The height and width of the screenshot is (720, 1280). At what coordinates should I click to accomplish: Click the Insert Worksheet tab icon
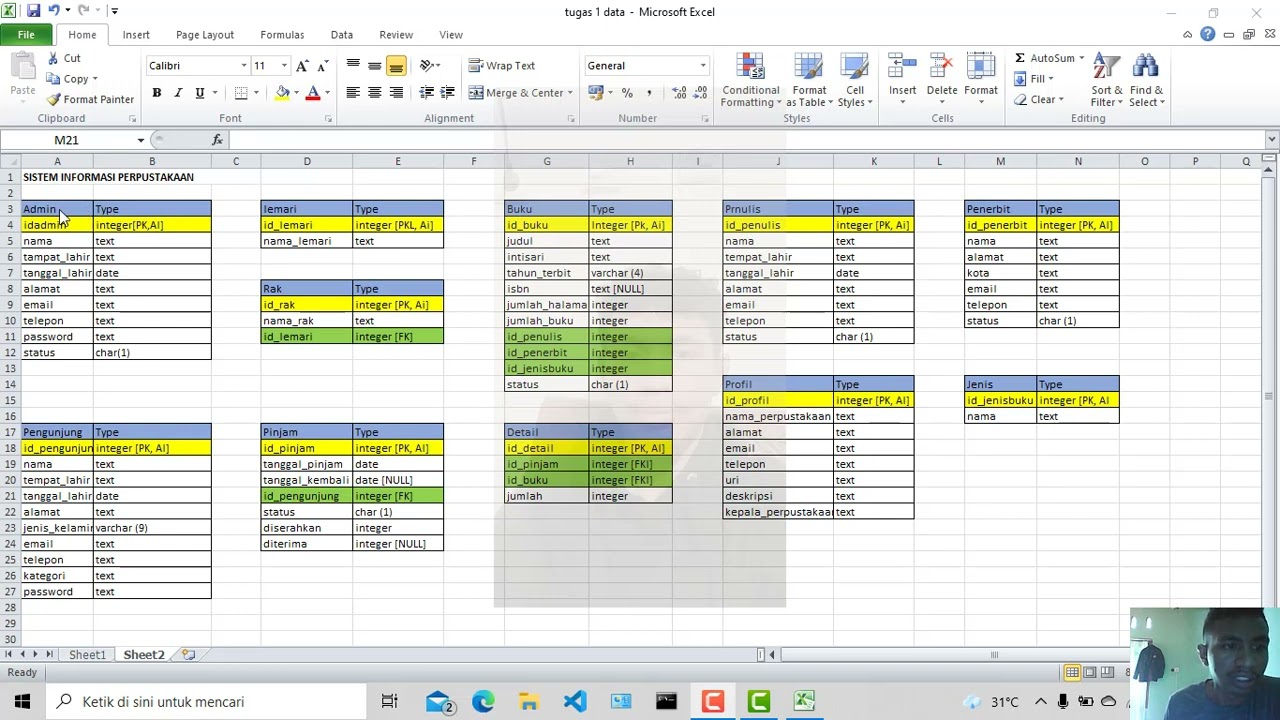coord(188,654)
